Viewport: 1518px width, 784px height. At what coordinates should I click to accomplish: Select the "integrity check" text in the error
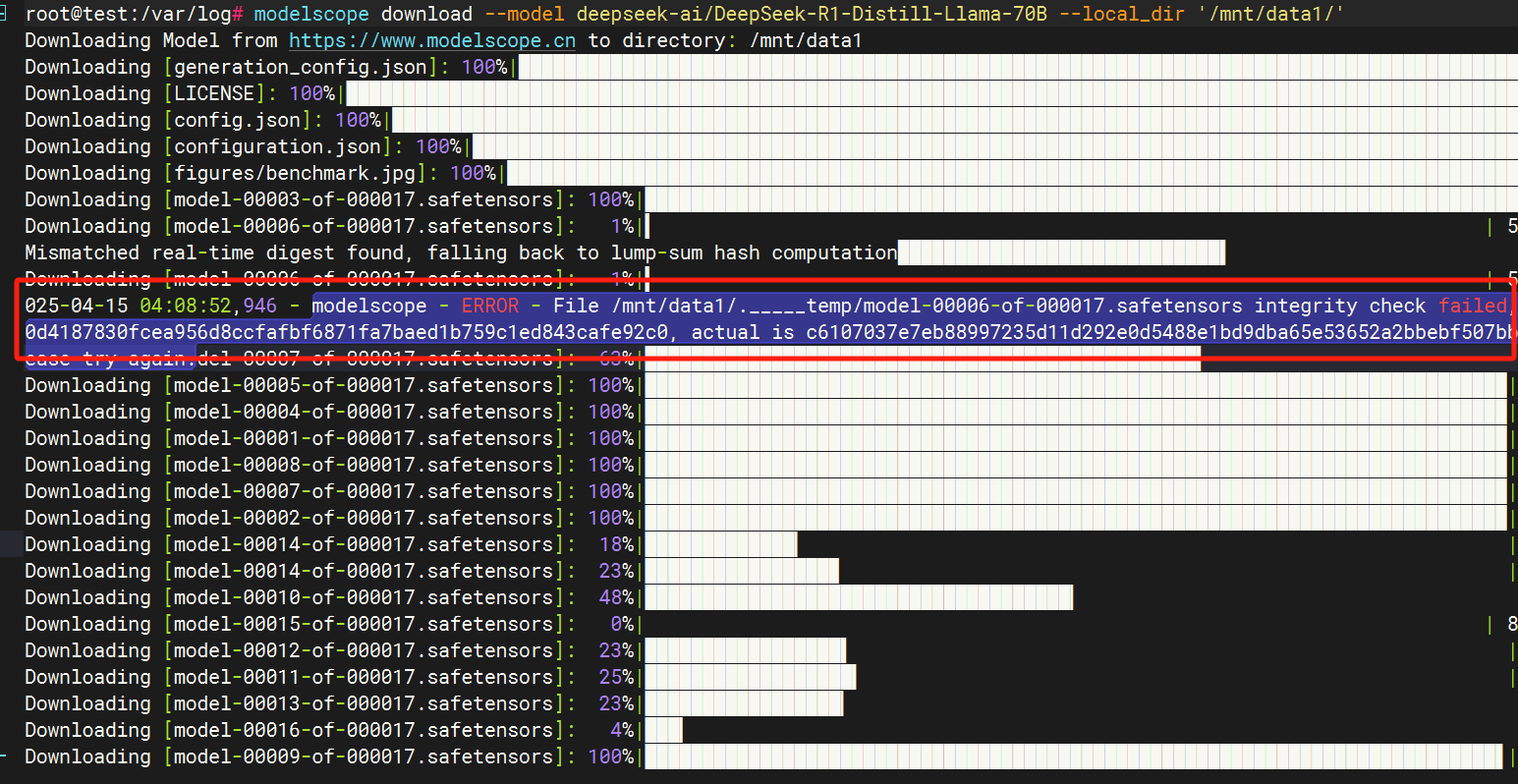click(1340, 306)
